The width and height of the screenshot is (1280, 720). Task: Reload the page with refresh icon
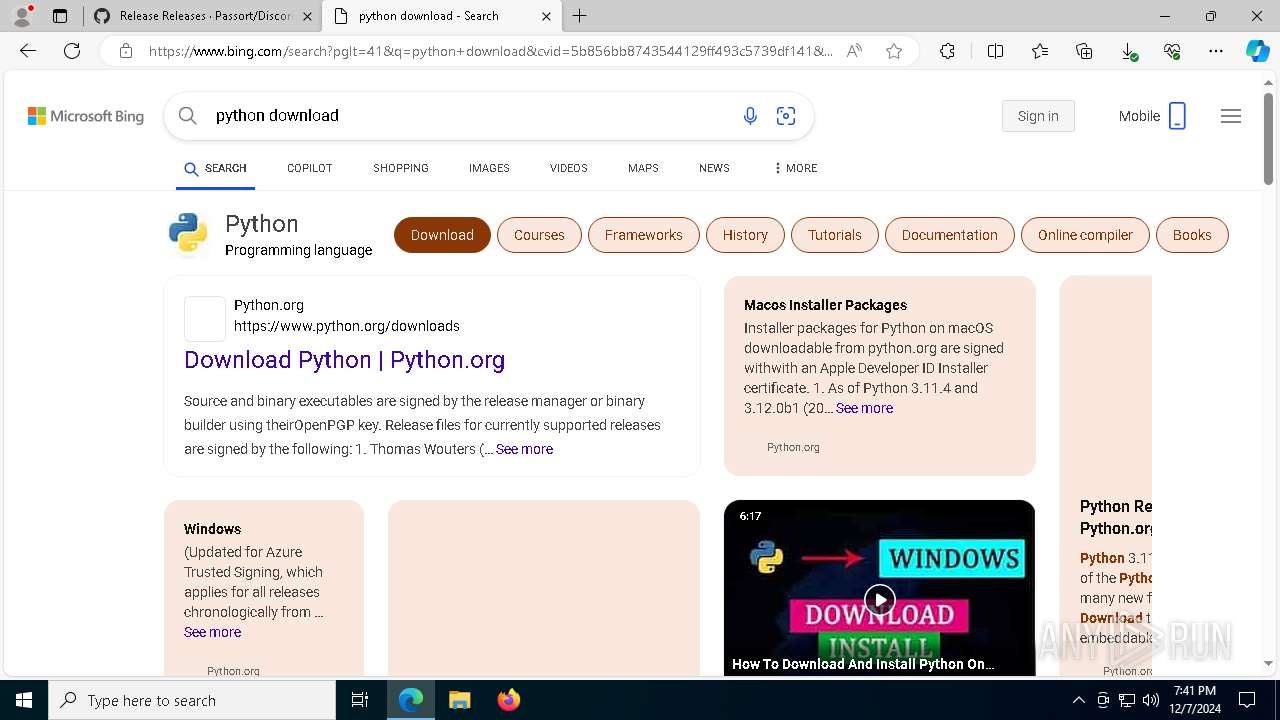pos(72,51)
